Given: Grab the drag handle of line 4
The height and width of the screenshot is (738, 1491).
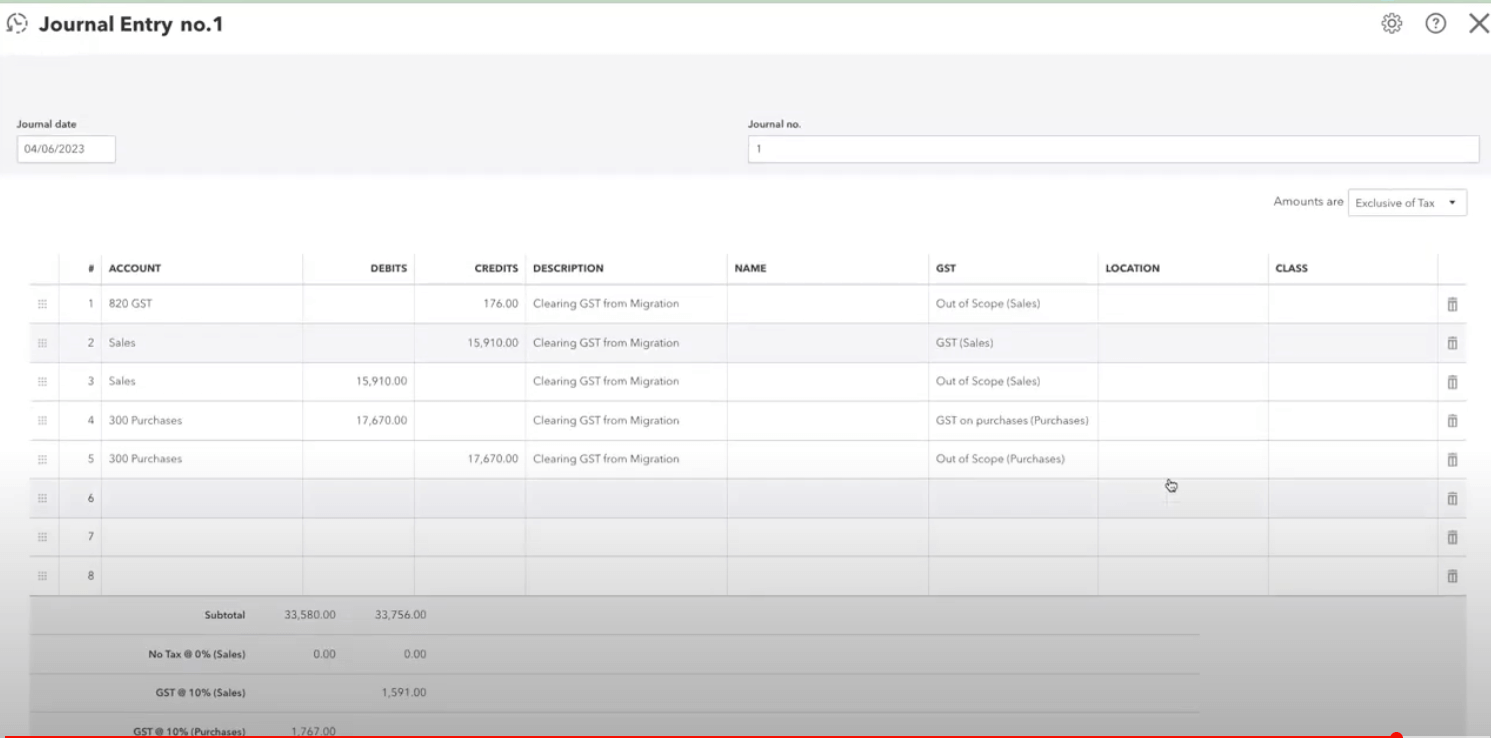Looking at the screenshot, I should click(42, 420).
